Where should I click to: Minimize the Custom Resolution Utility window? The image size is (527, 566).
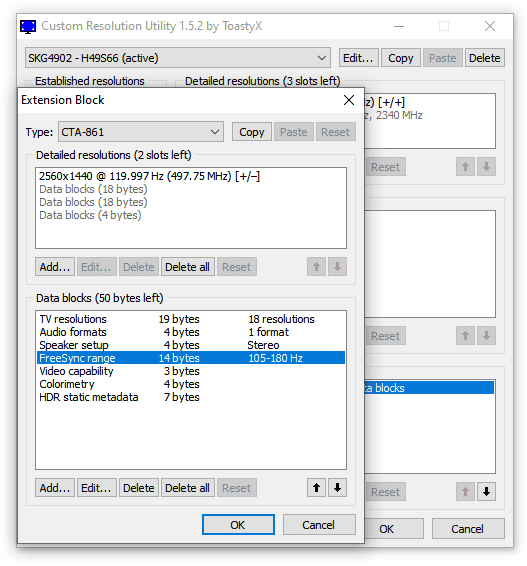coord(399,26)
